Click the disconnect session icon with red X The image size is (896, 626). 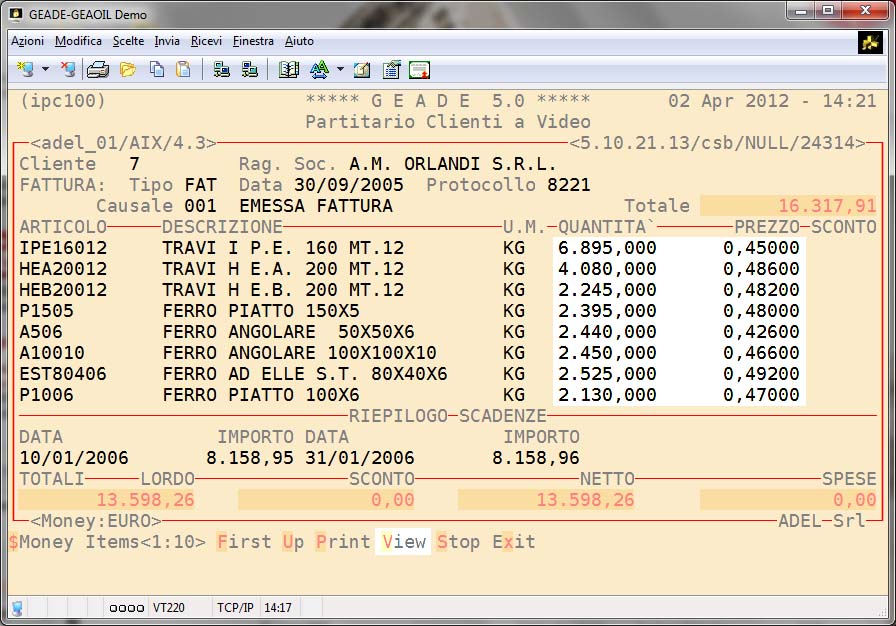coord(67,70)
